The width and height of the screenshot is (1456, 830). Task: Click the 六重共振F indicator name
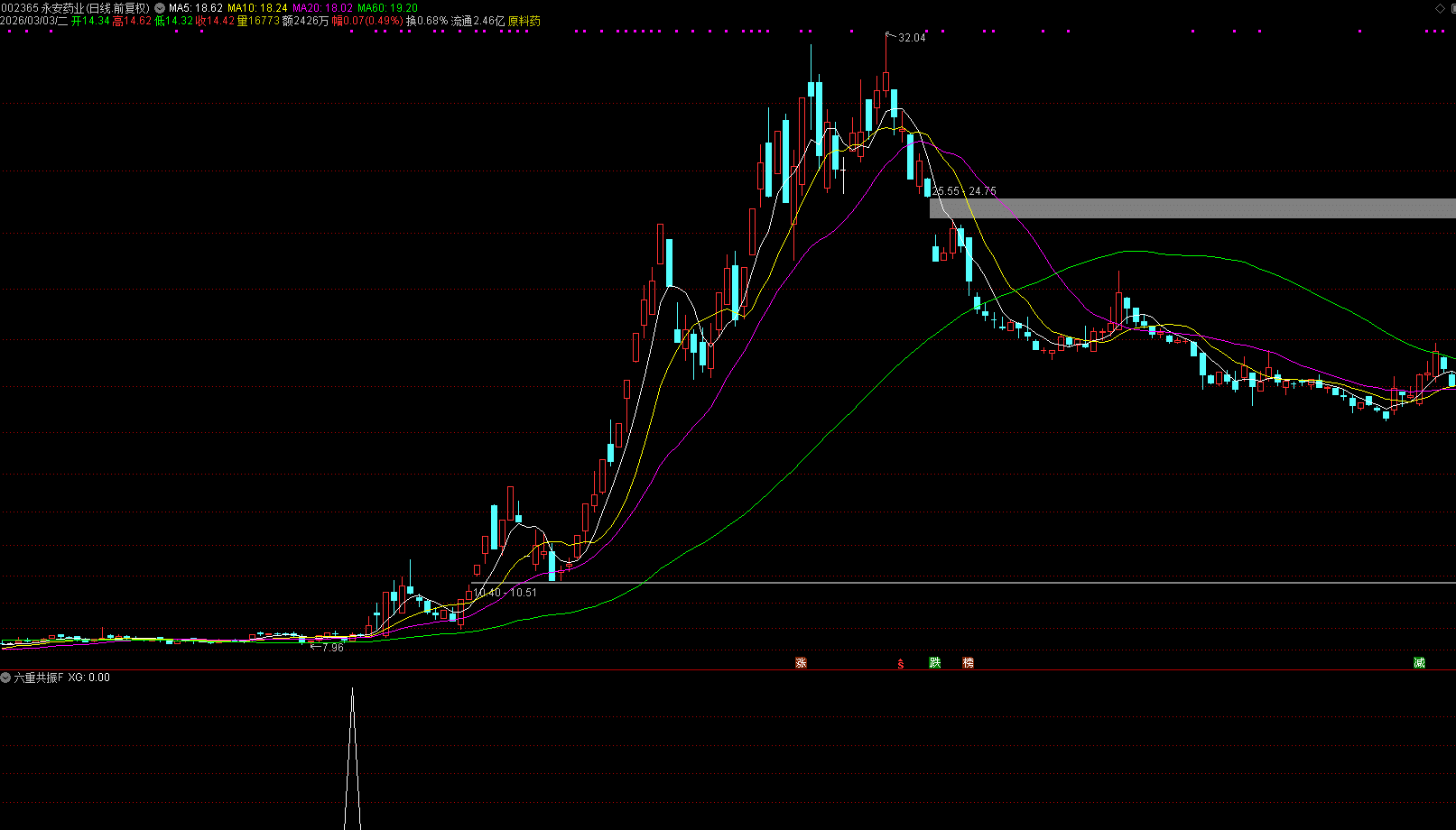click(39, 678)
